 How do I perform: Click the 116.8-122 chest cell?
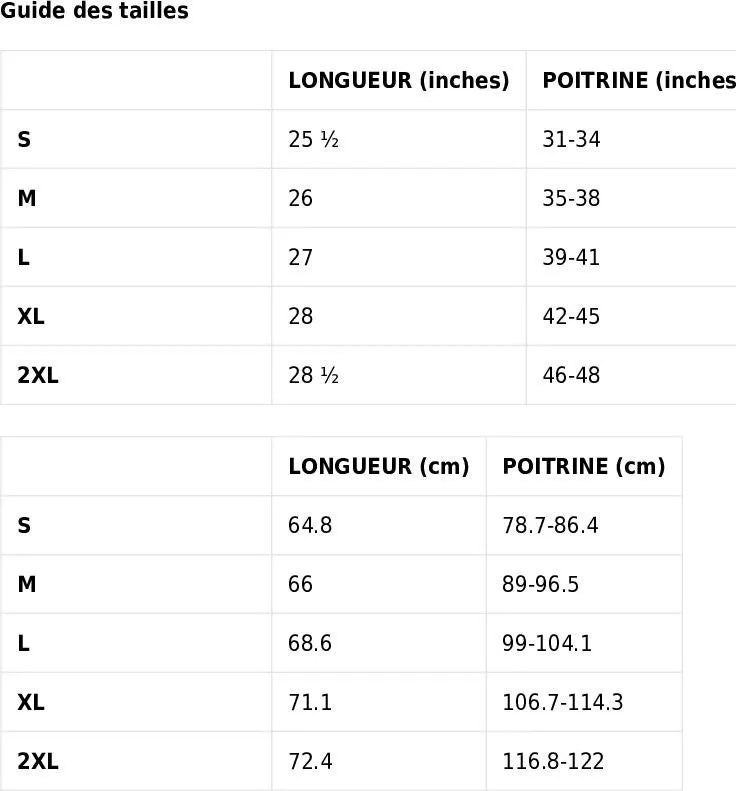click(x=584, y=761)
